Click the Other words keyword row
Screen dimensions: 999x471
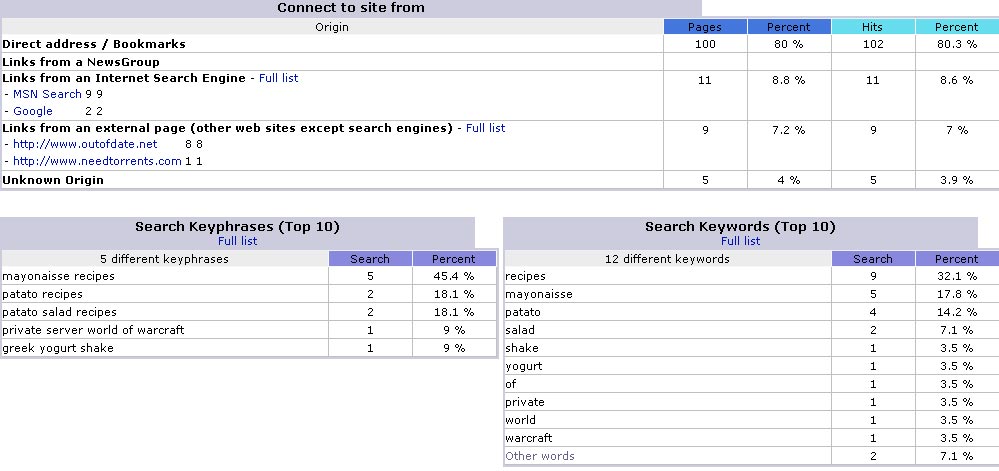[751, 456]
